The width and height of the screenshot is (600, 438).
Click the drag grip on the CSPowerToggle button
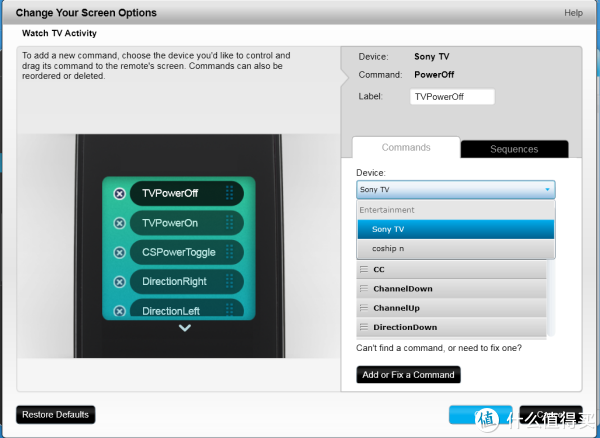(229, 252)
